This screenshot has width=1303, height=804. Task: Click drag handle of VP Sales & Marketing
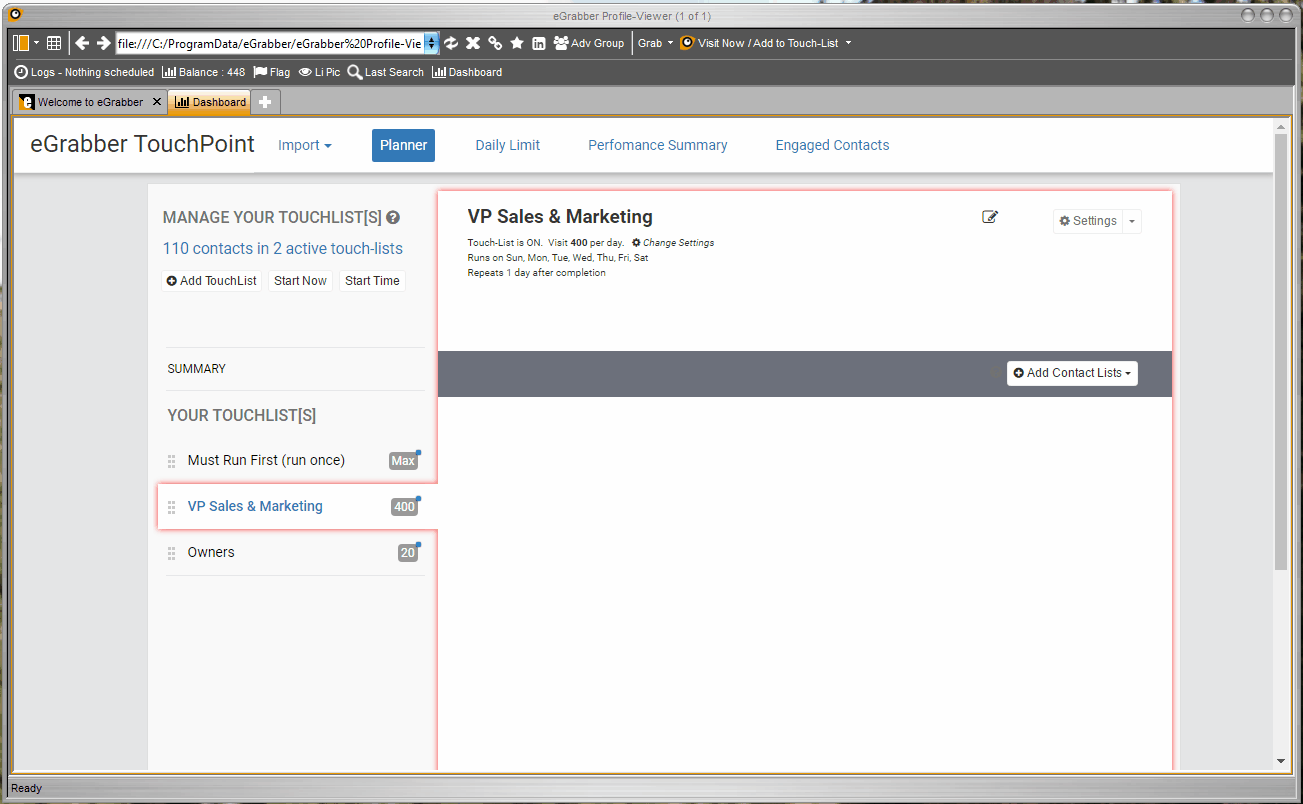171,507
